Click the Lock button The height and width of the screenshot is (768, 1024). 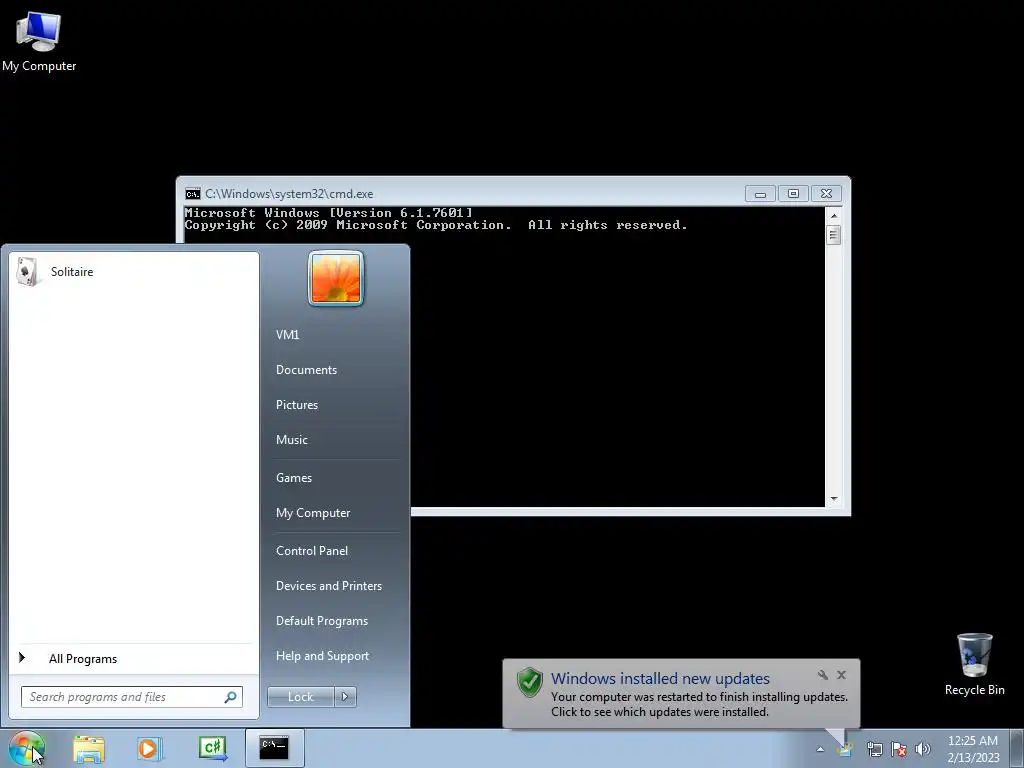coord(300,697)
